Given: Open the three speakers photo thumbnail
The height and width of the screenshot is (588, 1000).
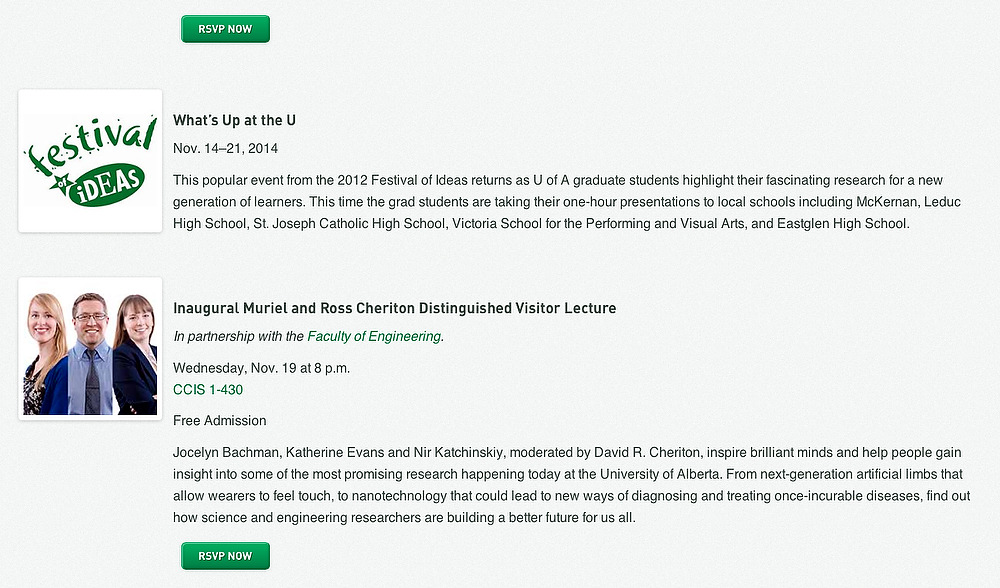Looking at the screenshot, I should pos(90,349).
